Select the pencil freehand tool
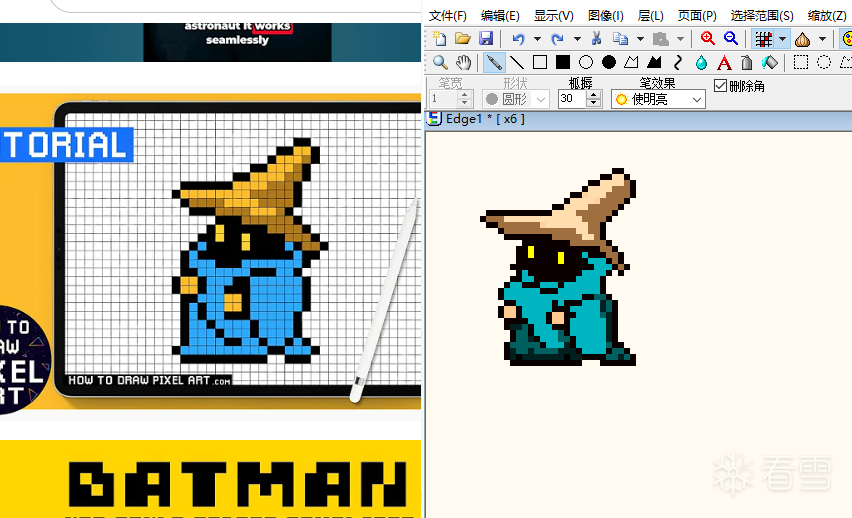This screenshot has width=852, height=518. tap(494, 63)
